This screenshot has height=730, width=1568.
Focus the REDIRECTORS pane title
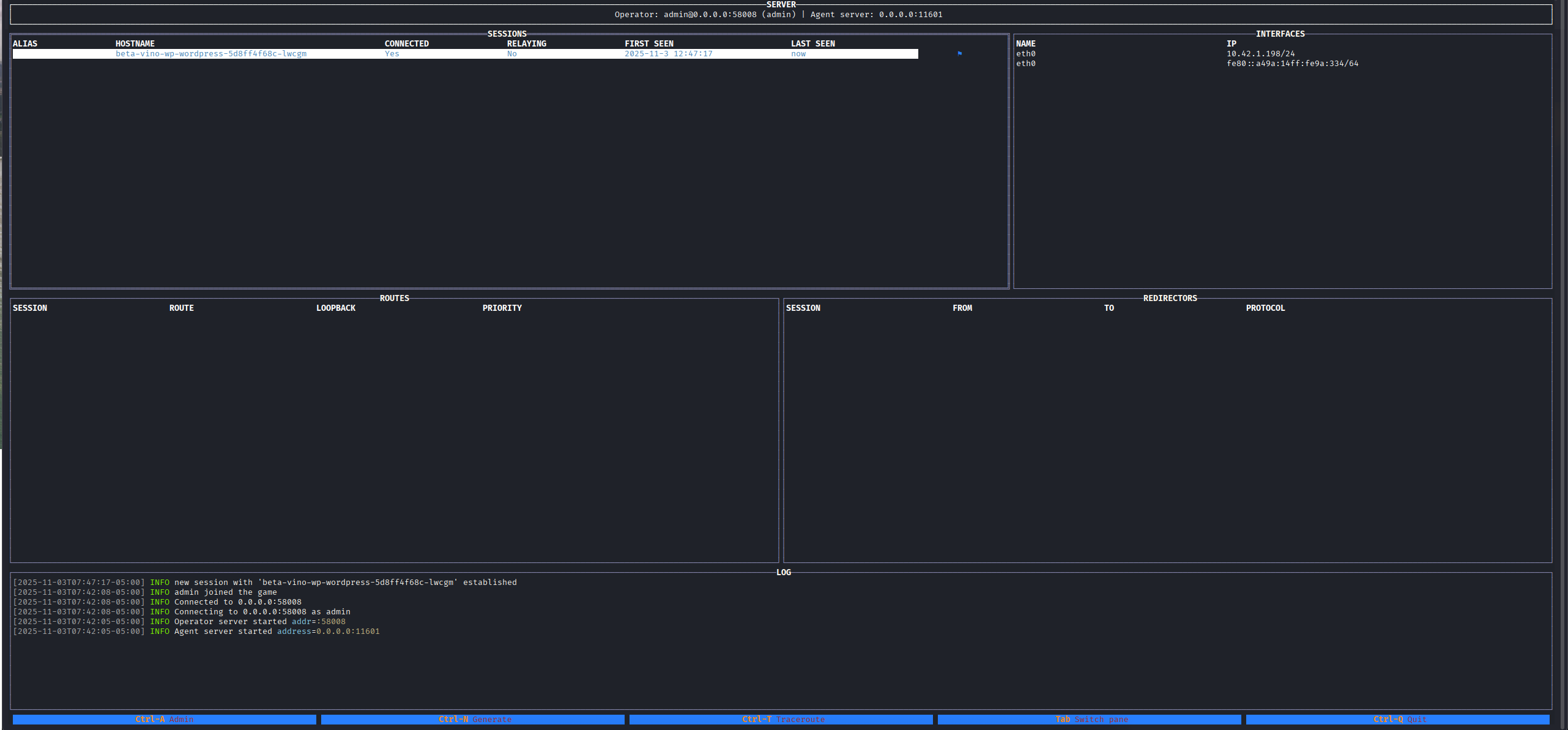pyautogui.click(x=1170, y=298)
